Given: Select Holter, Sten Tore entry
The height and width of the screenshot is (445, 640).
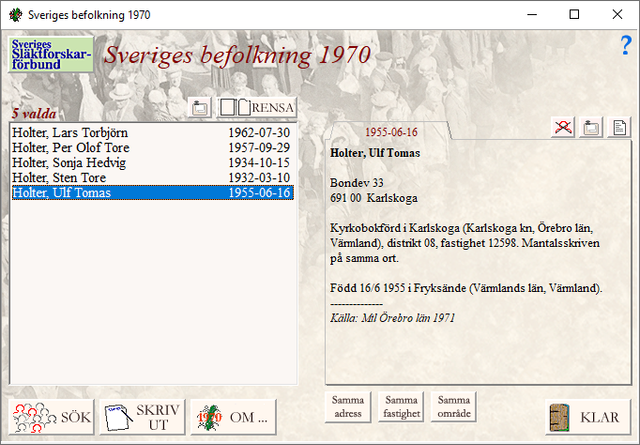Looking at the screenshot, I should point(153,178).
